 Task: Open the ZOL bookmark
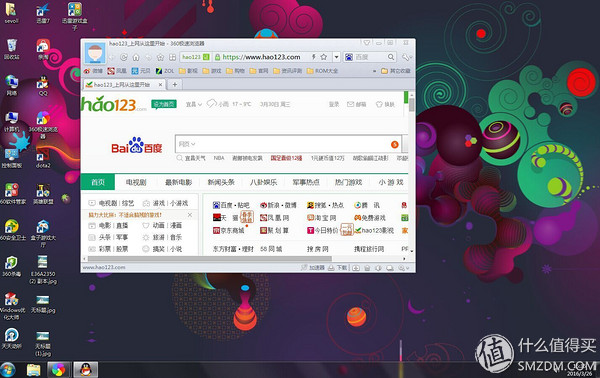click(165, 71)
